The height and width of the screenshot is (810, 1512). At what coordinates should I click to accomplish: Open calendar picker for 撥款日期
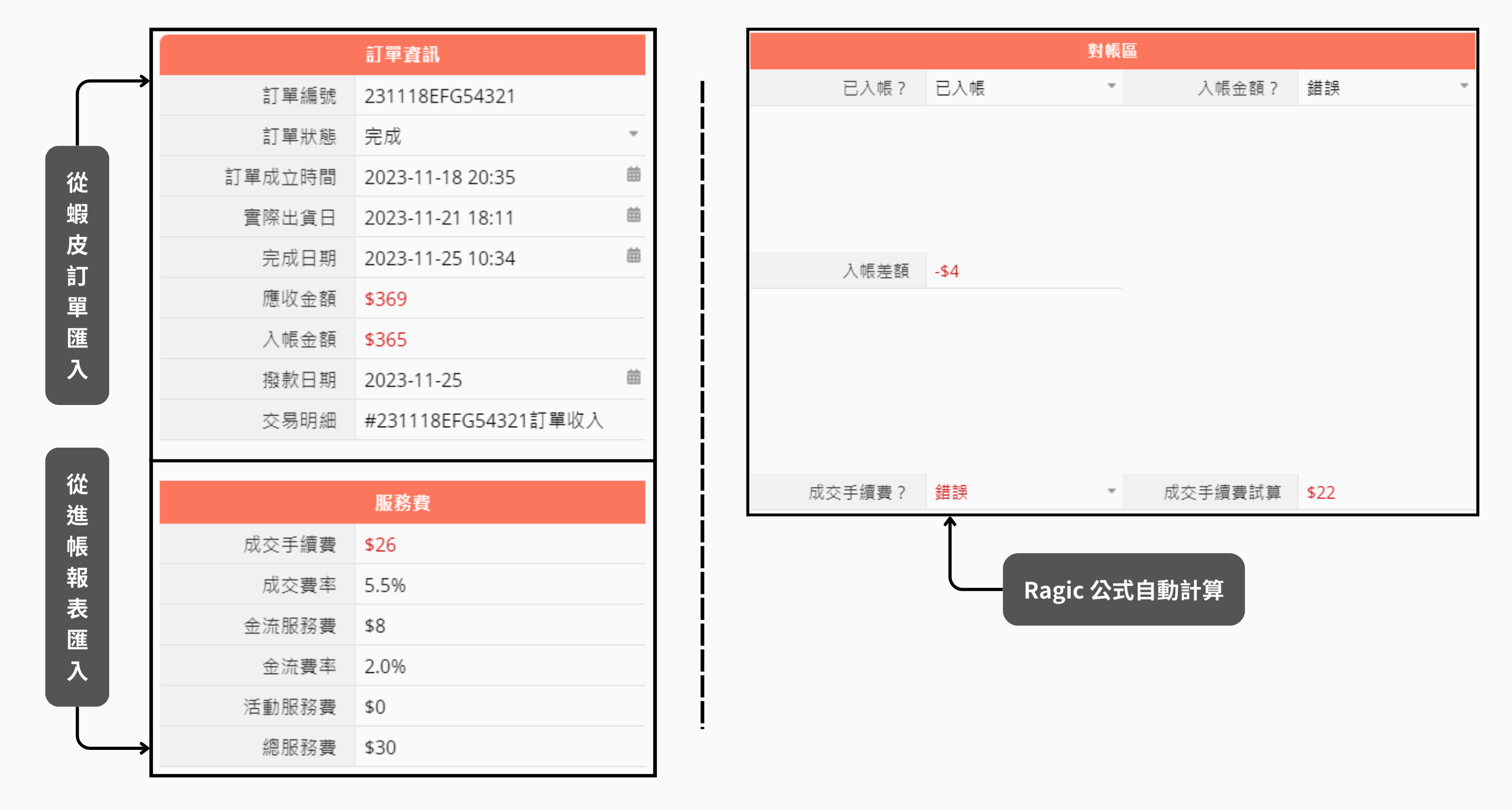[633, 377]
